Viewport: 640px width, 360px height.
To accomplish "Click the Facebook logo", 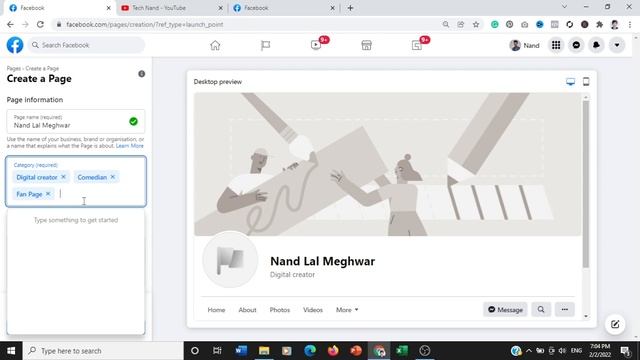I will tap(15, 45).
